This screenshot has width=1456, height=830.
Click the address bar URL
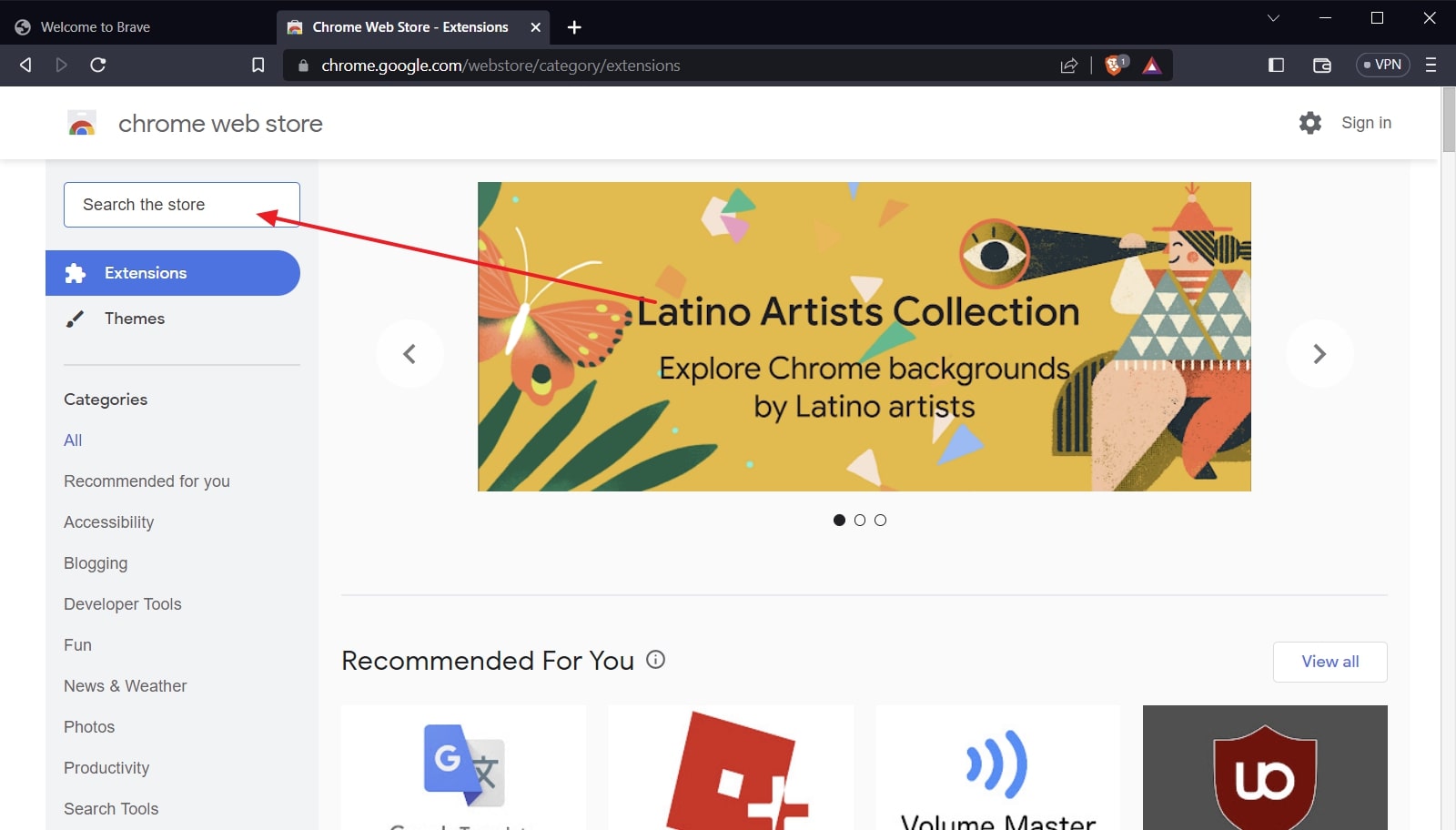(500, 66)
